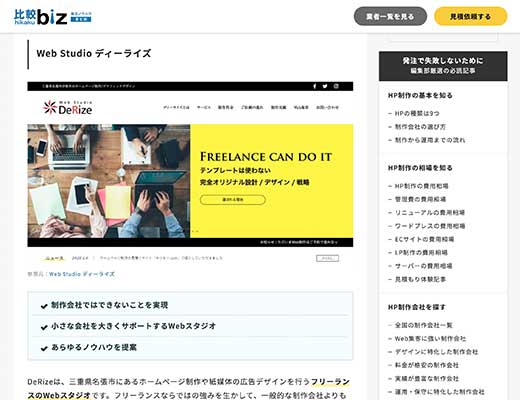Screen dimensions: 520x400
Task: Click the sidebar banner 発注で失敗しないために
Action: [443, 66]
